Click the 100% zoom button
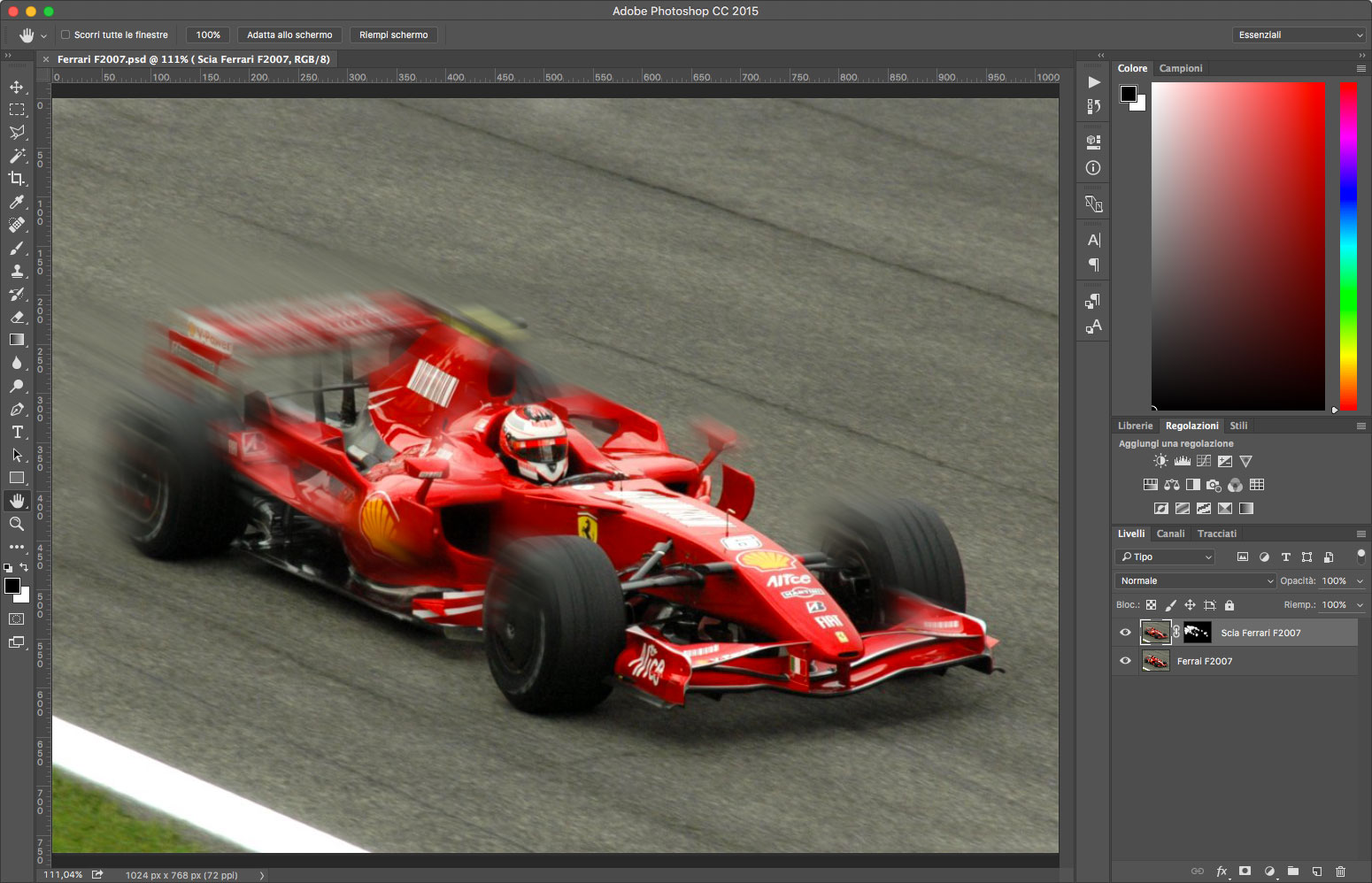The height and width of the screenshot is (883, 1372). (x=208, y=35)
